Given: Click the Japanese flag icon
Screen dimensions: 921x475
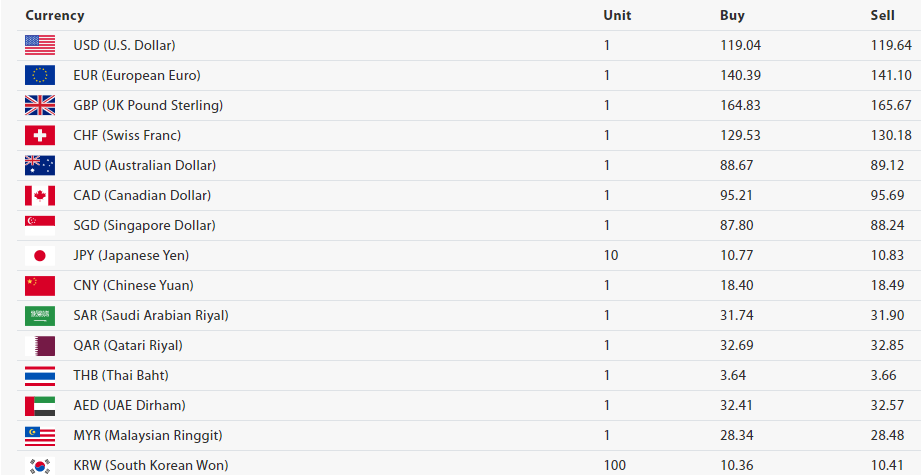Looking at the screenshot, I should [40, 255].
